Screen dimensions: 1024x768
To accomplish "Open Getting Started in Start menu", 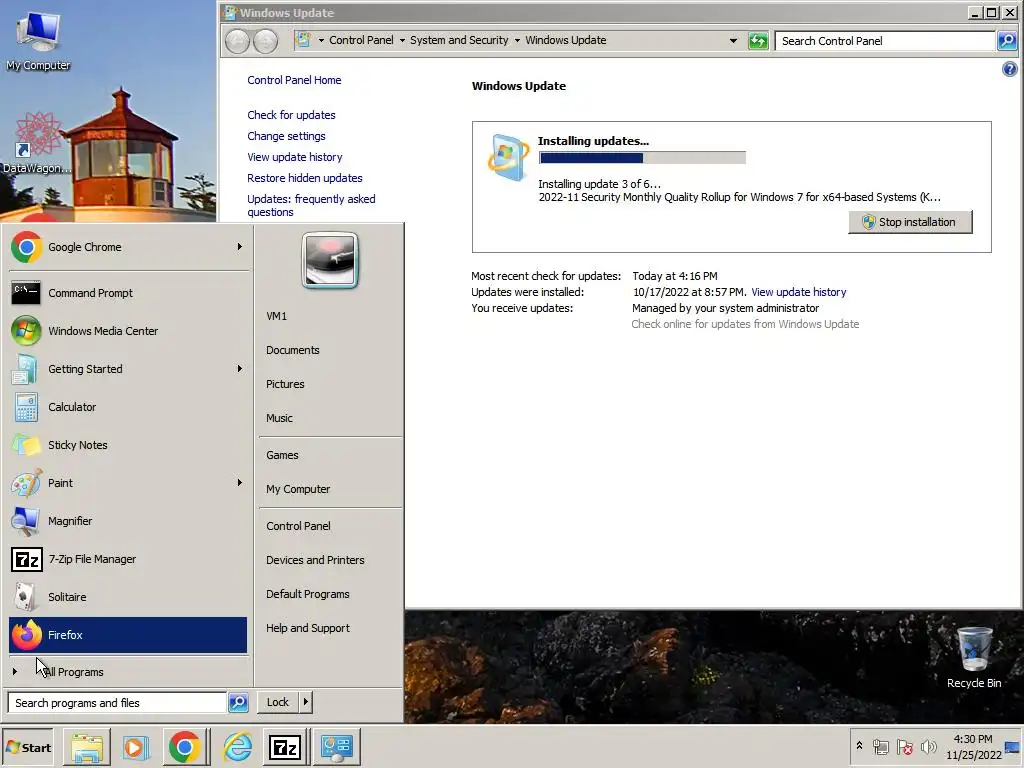I will tap(128, 369).
